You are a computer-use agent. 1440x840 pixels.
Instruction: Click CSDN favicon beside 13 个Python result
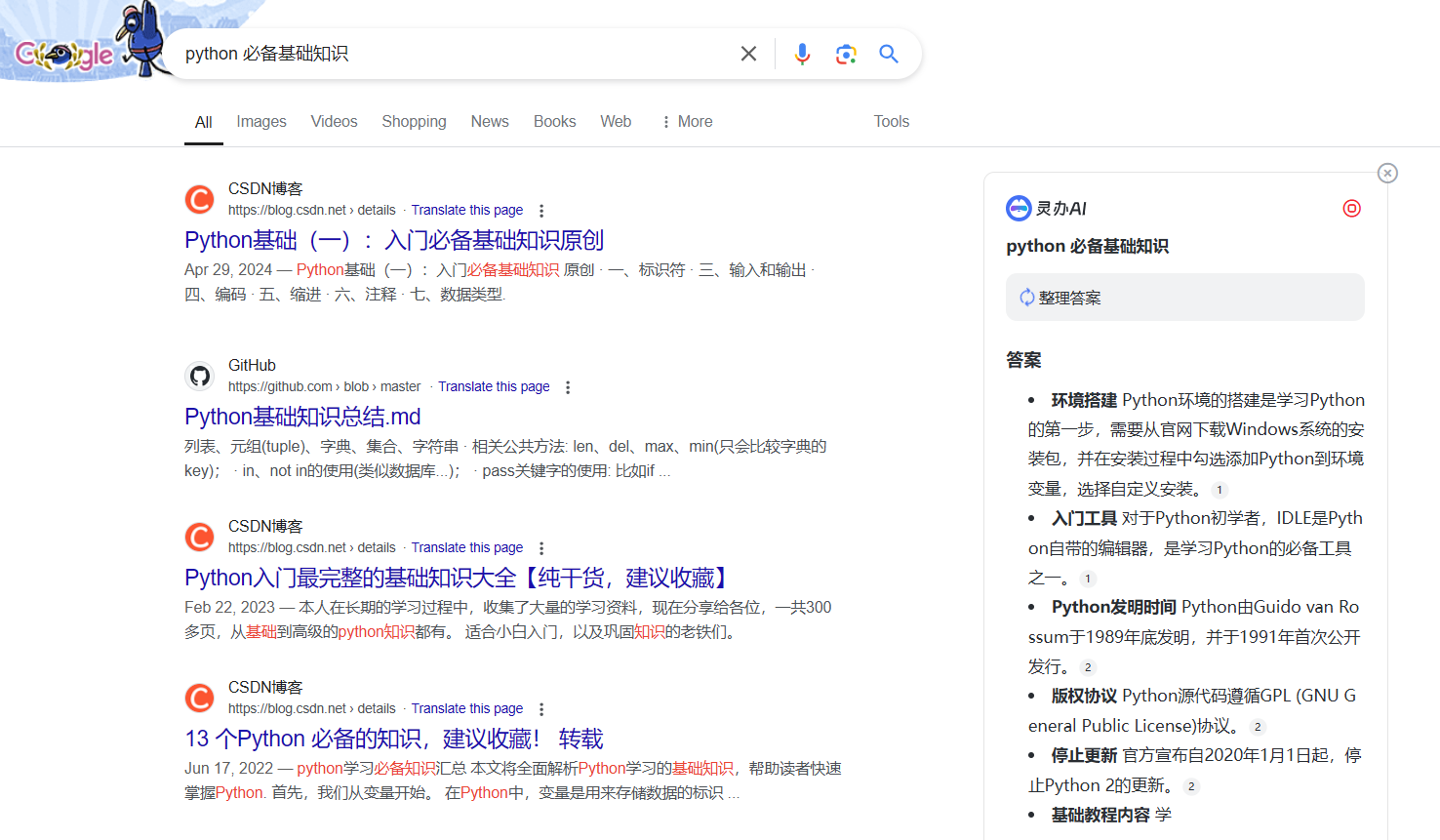[200, 698]
